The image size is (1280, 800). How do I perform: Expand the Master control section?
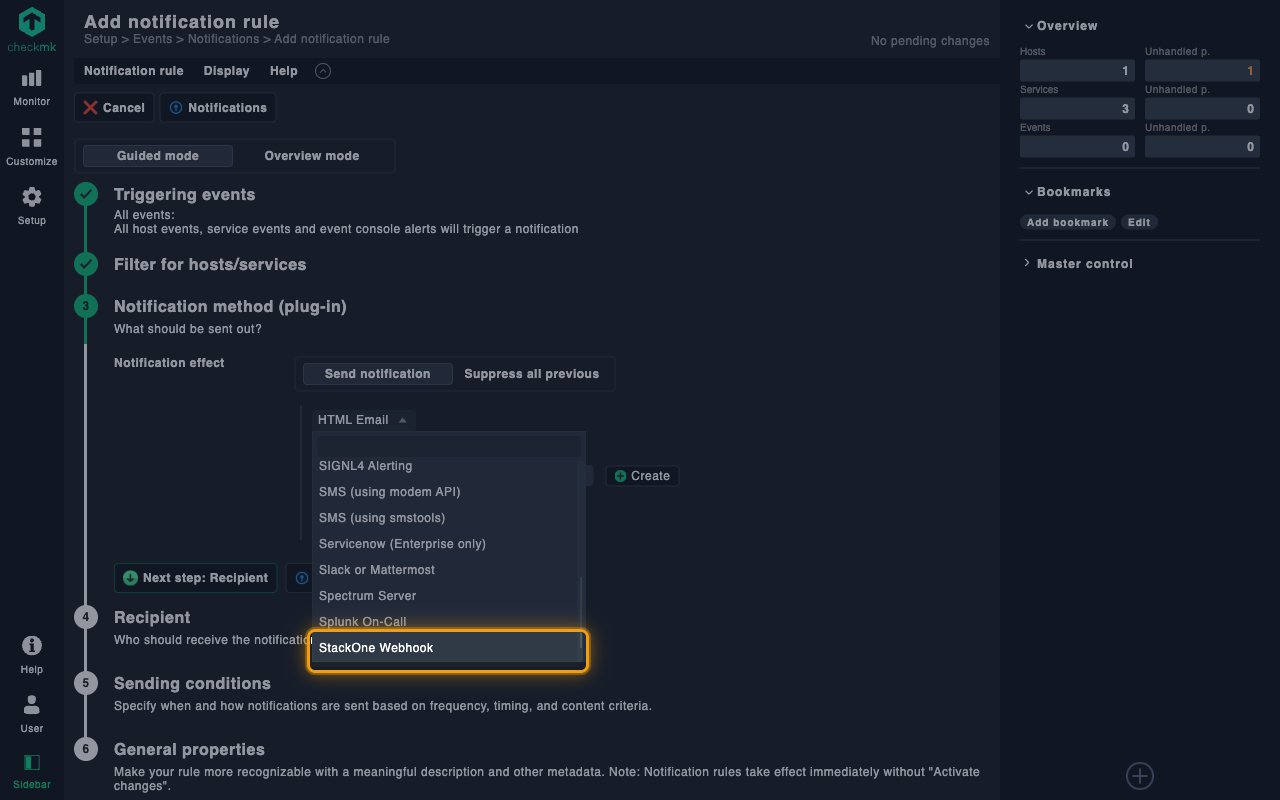1077,264
